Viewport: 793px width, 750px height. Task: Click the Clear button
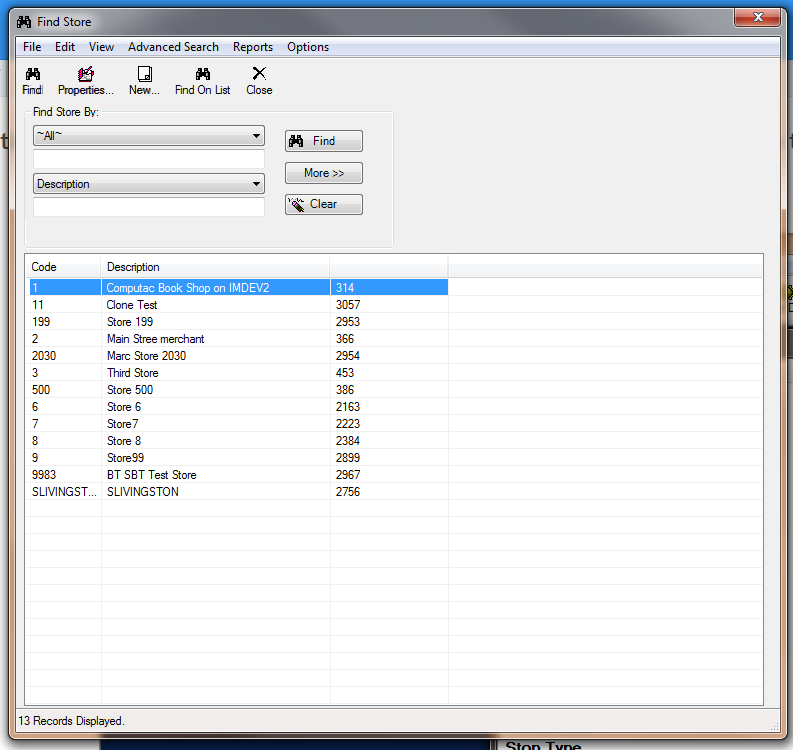324,204
